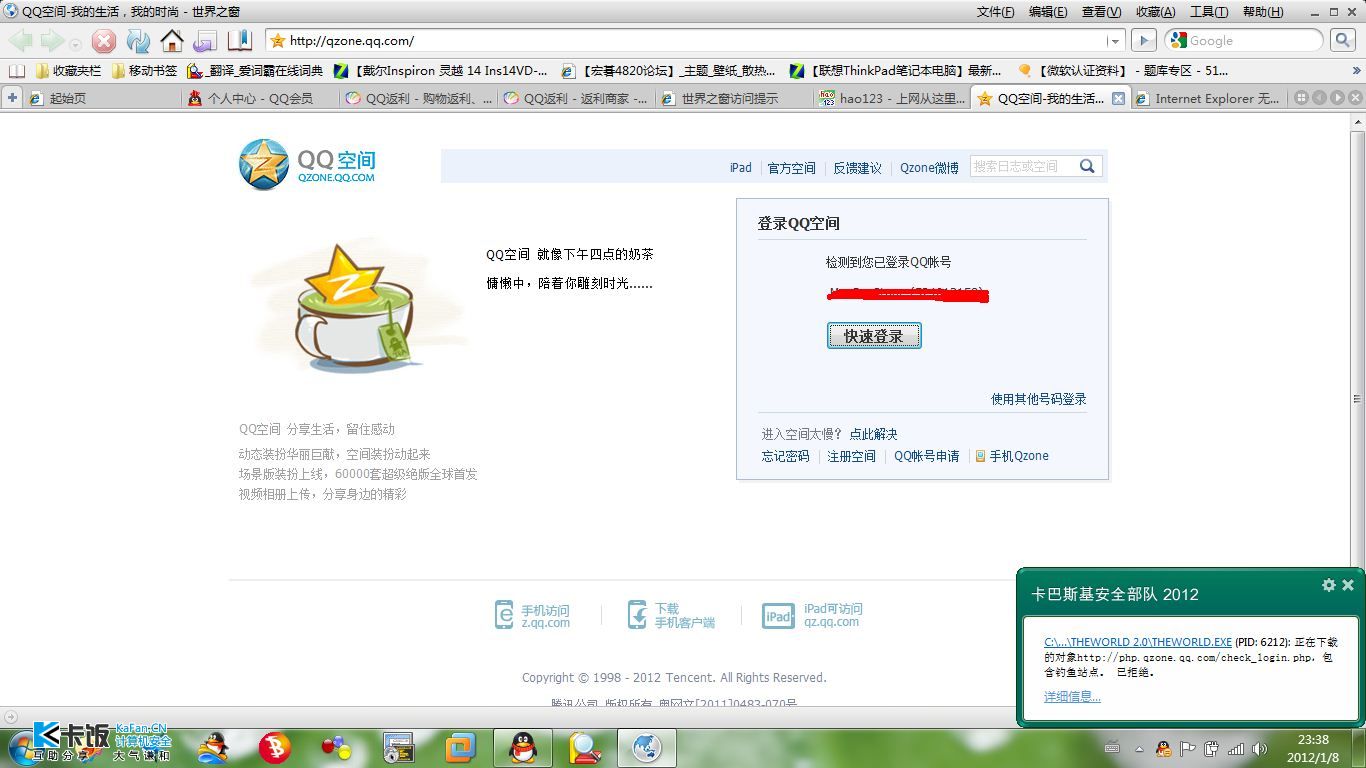Open the 官方空间 link
The height and width of the screenshot is (768, 1366).
(791, 168)
